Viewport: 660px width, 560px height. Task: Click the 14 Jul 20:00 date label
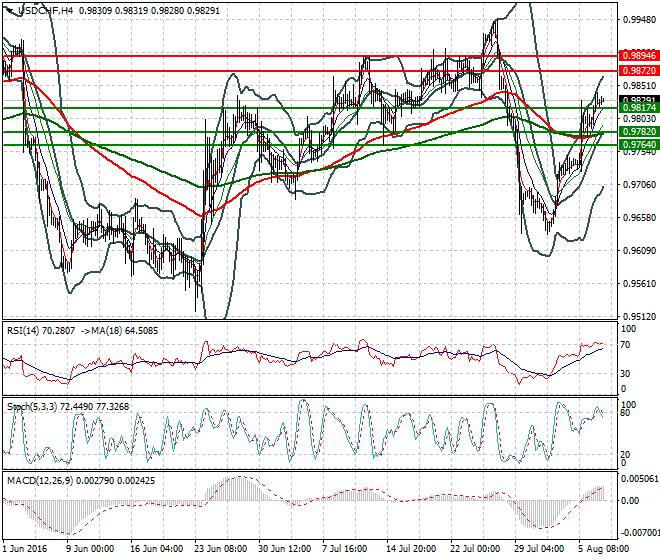point(411,549)
